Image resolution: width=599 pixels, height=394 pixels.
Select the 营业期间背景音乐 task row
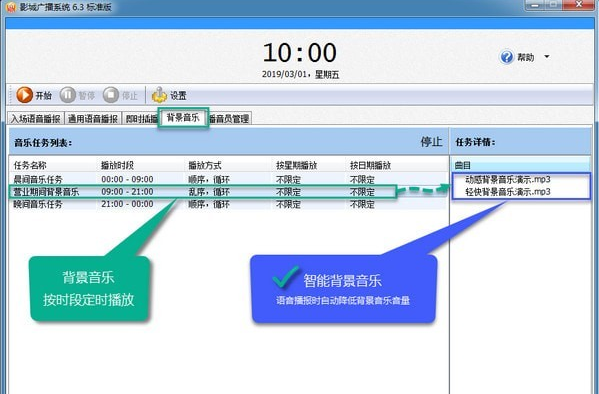pos(227,191)
